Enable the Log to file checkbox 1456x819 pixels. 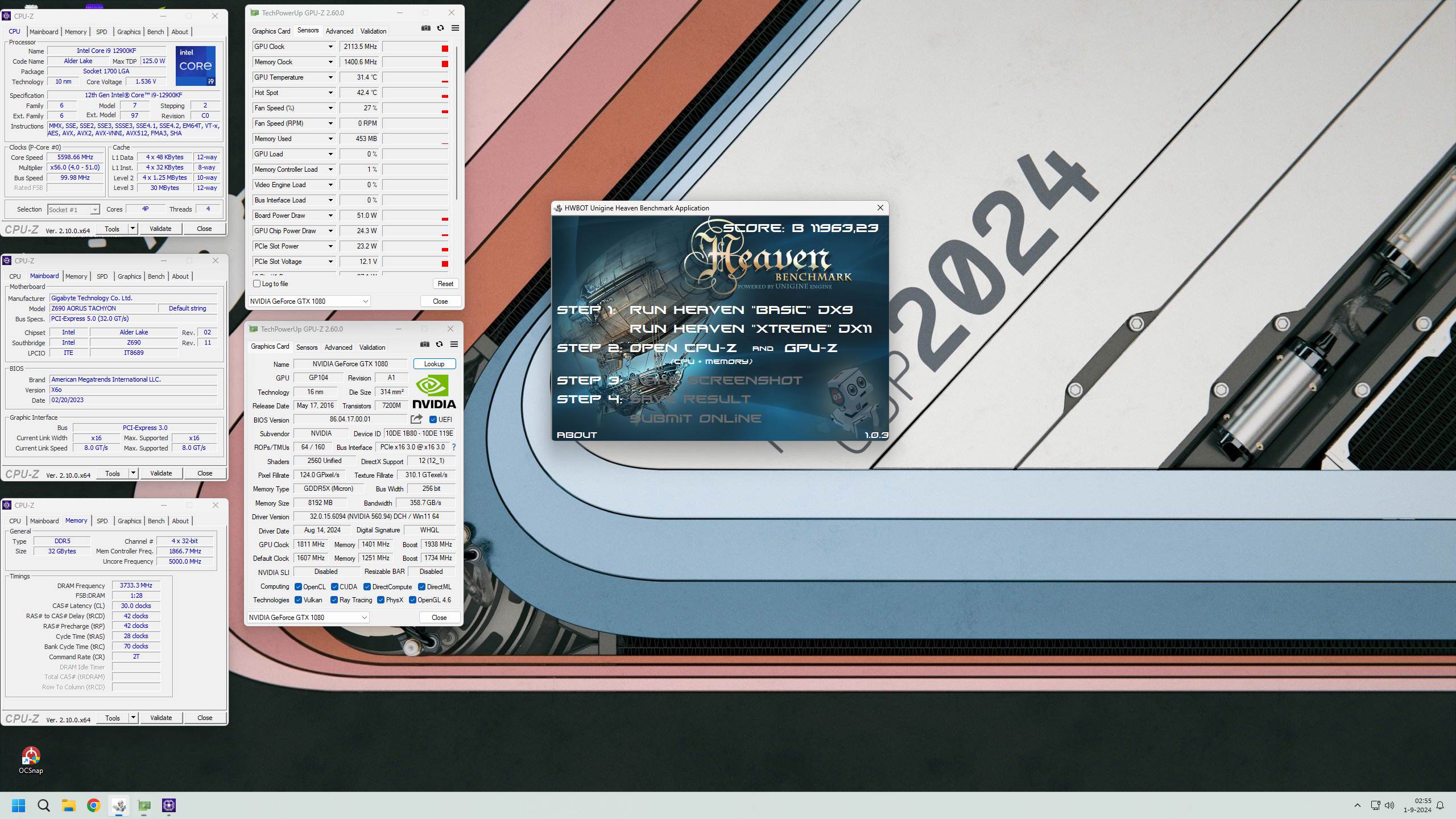[257, 284]
